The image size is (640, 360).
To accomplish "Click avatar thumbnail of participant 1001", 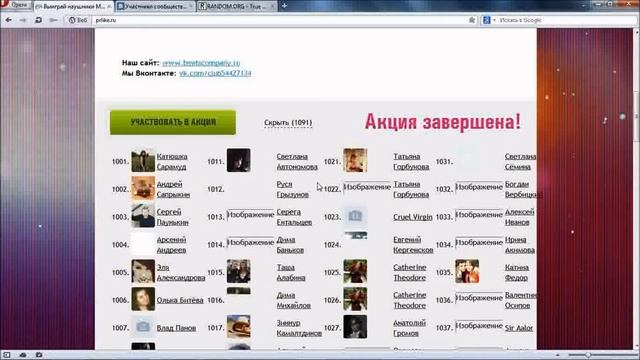I will [x=143, y=160].
